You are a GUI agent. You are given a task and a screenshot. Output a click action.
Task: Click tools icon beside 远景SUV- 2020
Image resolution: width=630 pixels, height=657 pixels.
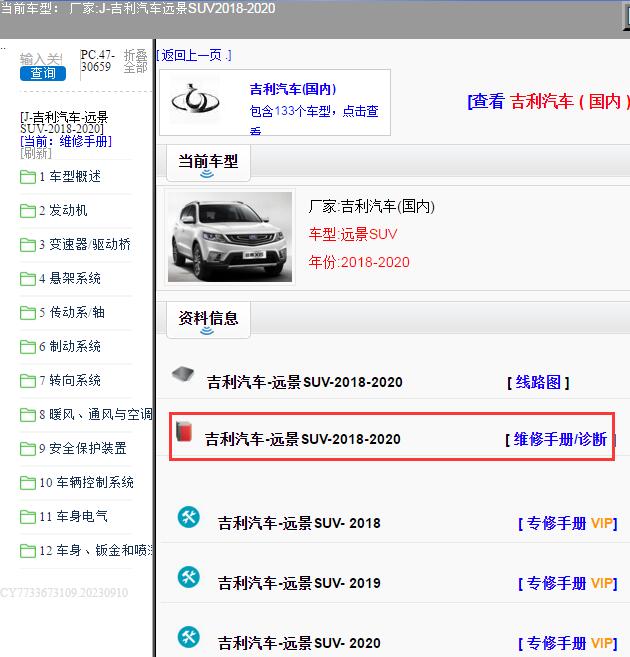[188, 637]
